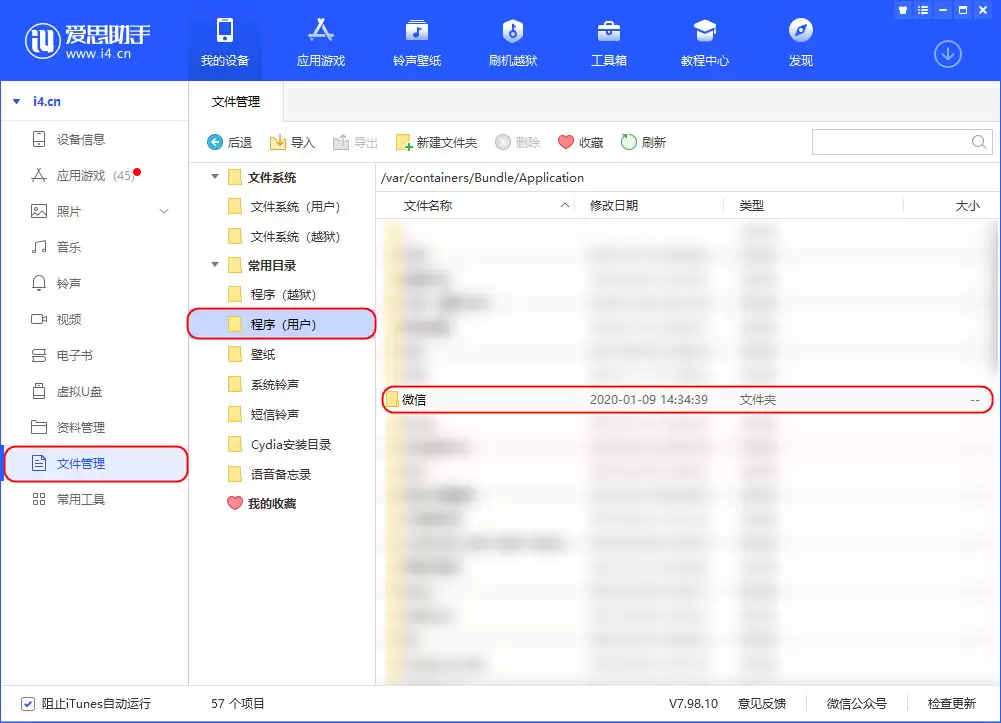The height and width of the screenshot is (723, 1001).
Task: Select 程序 (越狱) folder
Action: 272,295
